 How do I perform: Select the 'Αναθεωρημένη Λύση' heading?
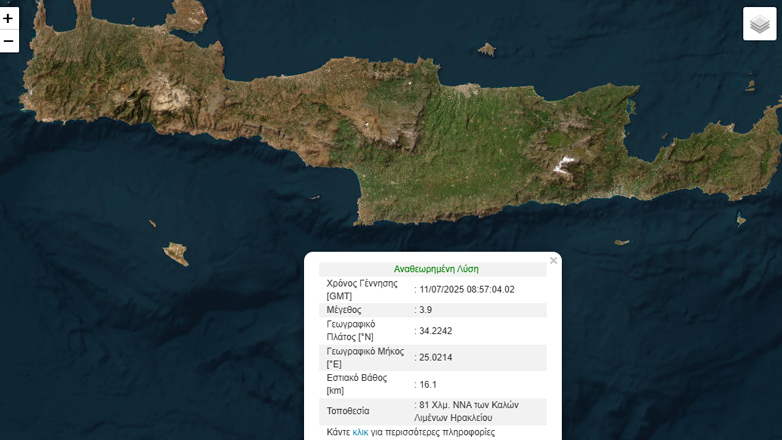point(436,269)
